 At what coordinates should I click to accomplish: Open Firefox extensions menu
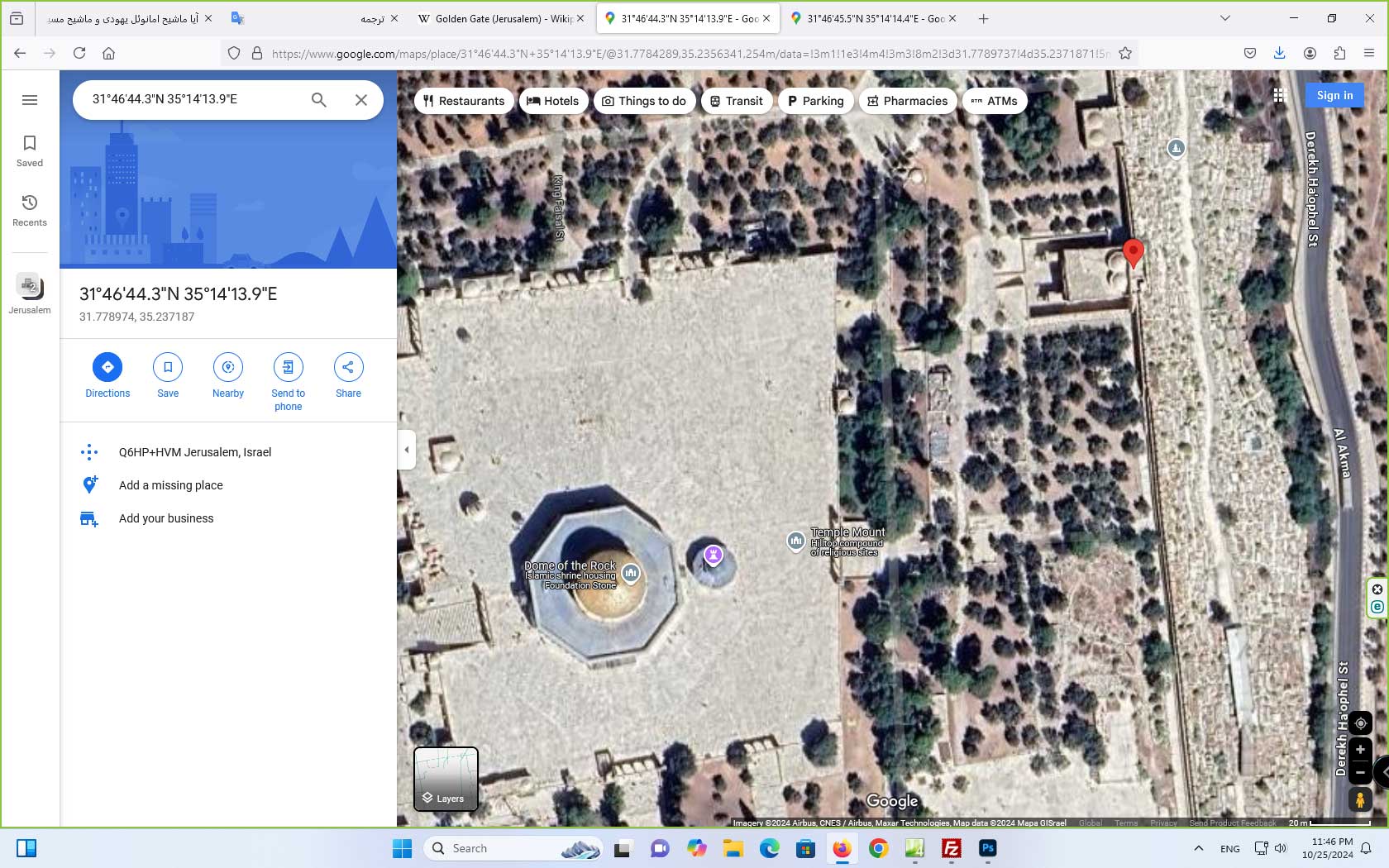pyautogui.click(x=1339, y=53)
